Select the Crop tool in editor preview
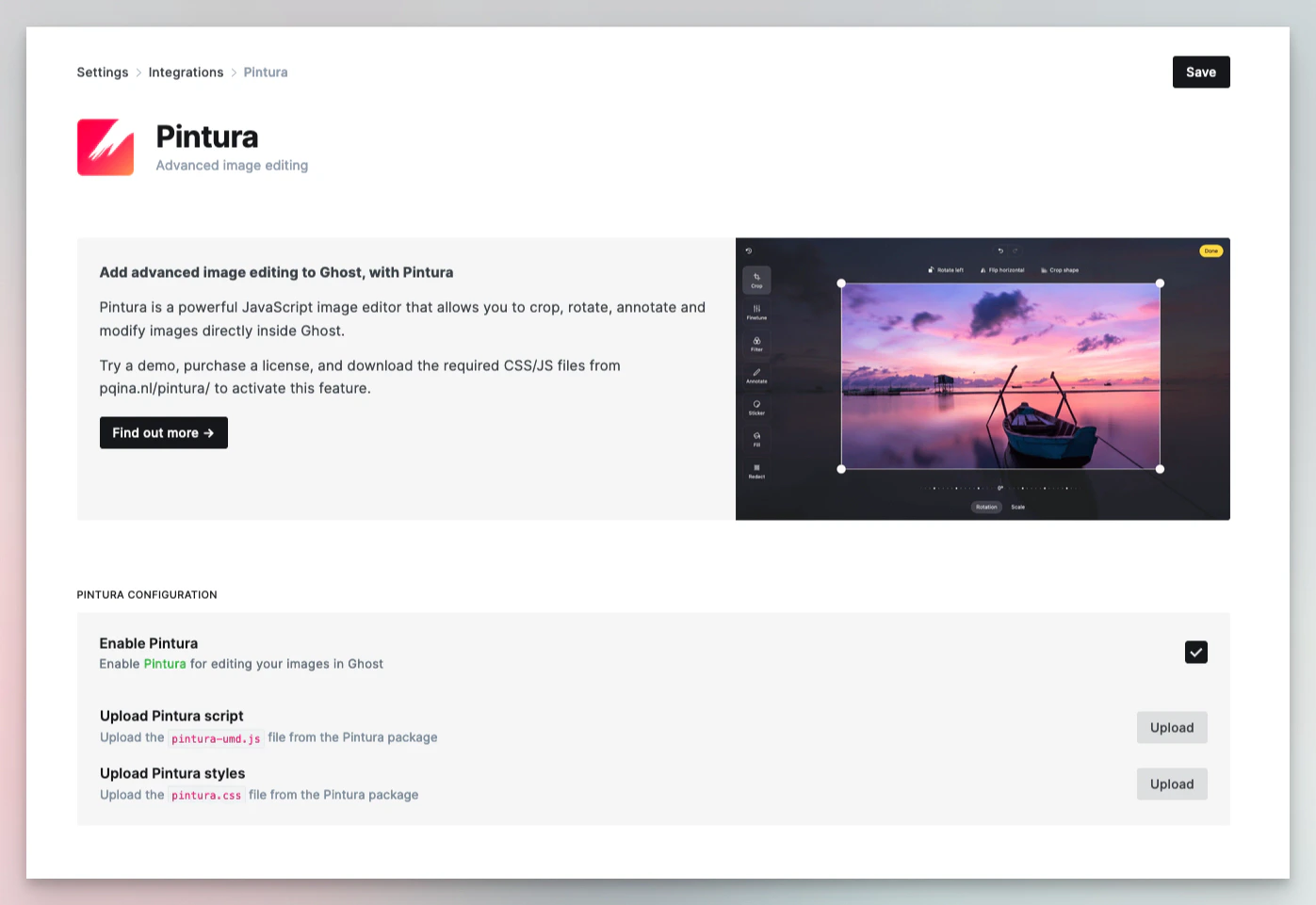1316x905 pixels. coord(756,281)
